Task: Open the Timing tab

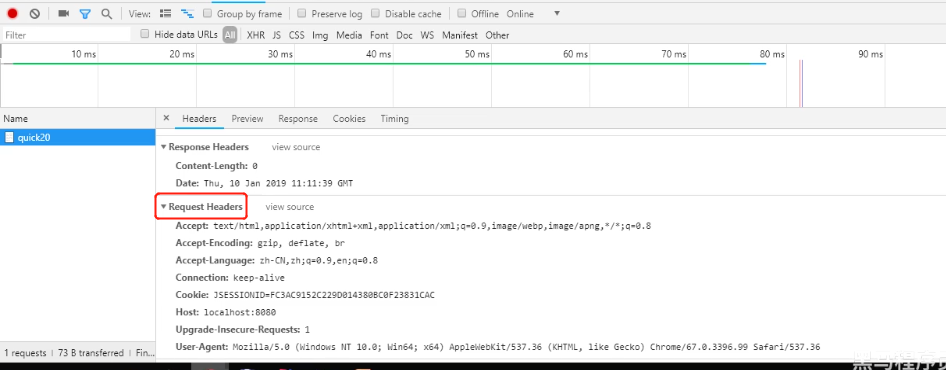Action: point(395,119)
